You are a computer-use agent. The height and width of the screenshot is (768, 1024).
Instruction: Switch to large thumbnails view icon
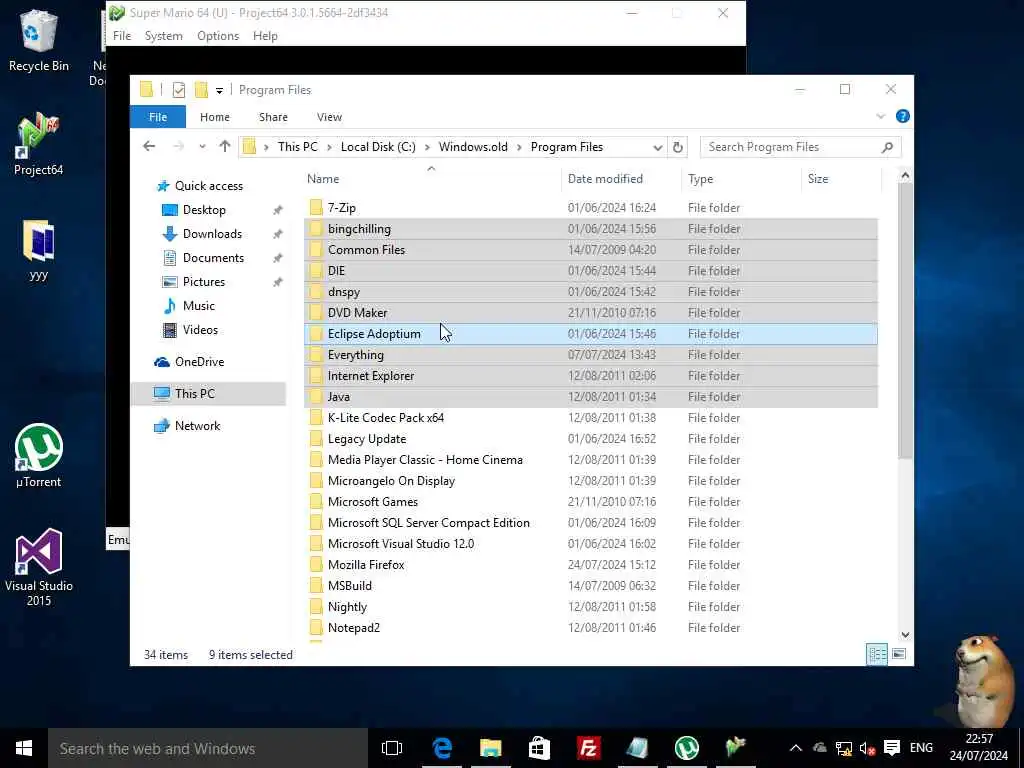[x=899, y=654]
